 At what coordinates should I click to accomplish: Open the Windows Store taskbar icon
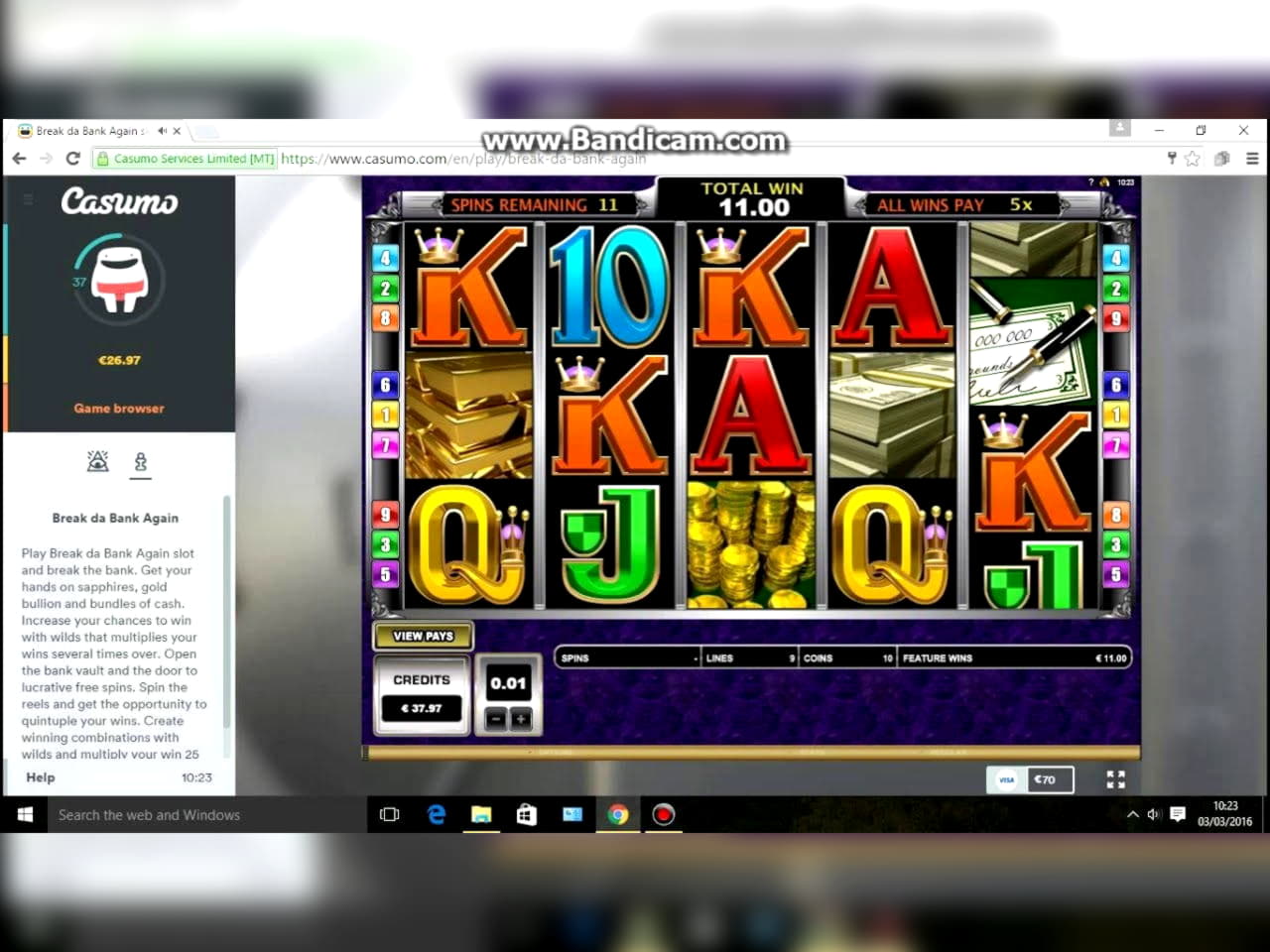(527, 814)
